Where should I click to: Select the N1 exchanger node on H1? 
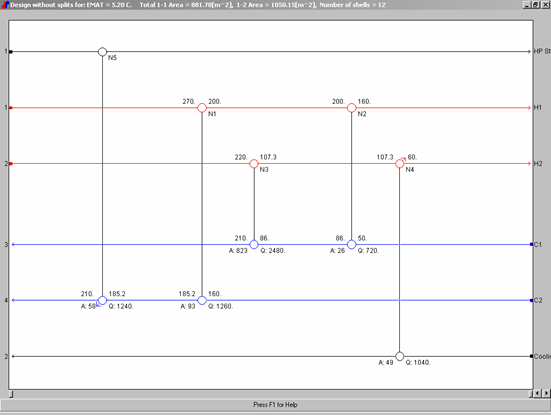(202, 108)
